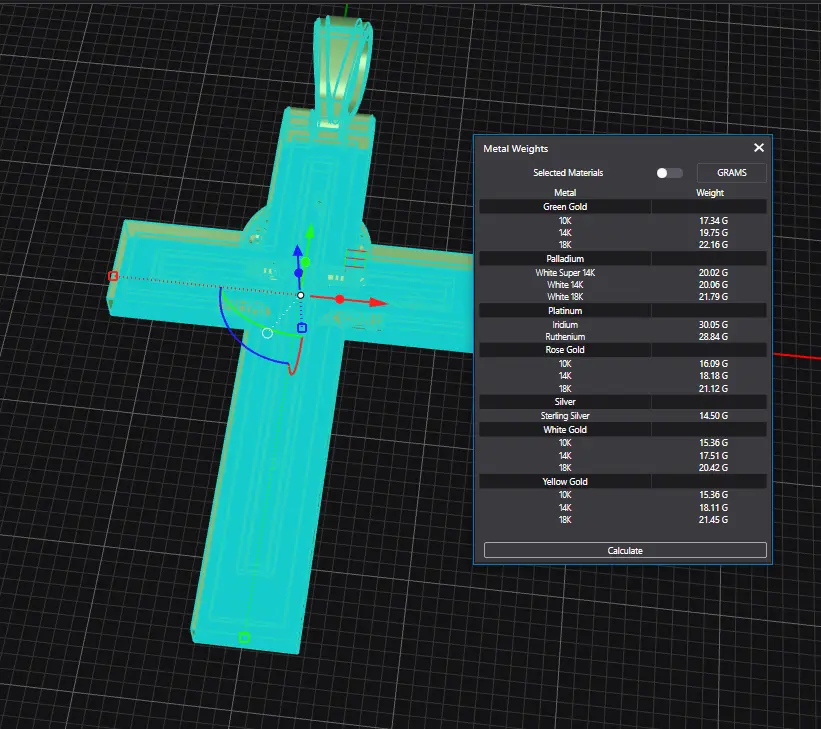Click the green square handle at the cross's bottom
Viewport: 821px width, 729px height.
244,637
